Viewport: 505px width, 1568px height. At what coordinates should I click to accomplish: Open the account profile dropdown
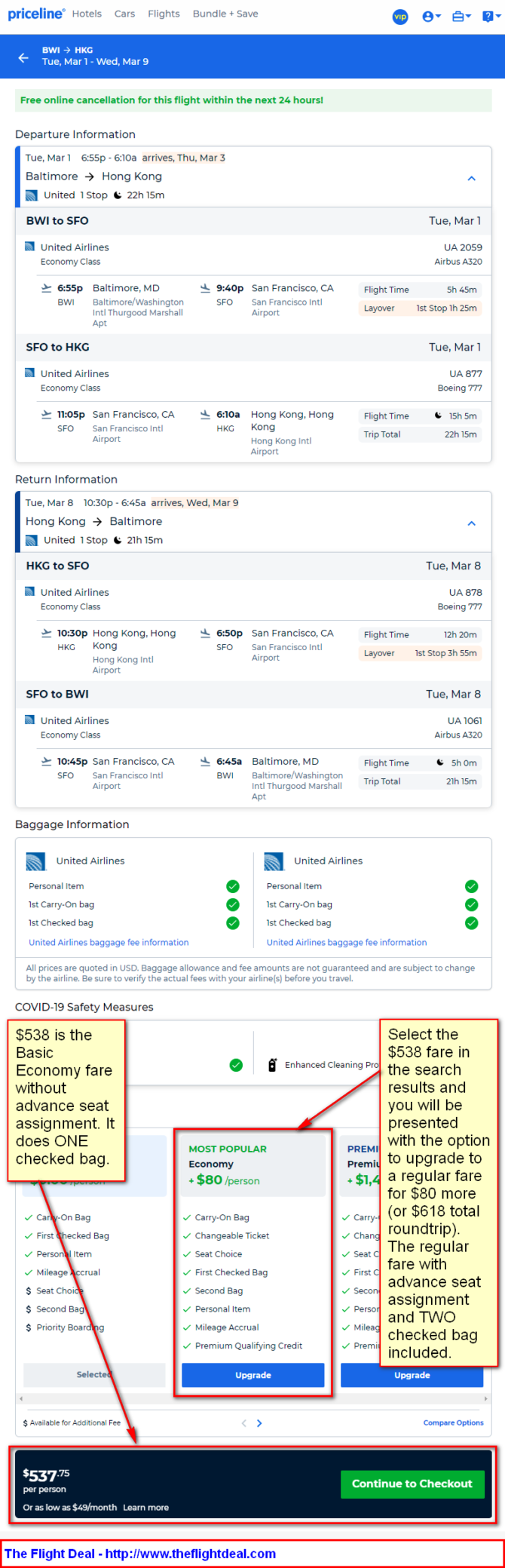(432, 17)
